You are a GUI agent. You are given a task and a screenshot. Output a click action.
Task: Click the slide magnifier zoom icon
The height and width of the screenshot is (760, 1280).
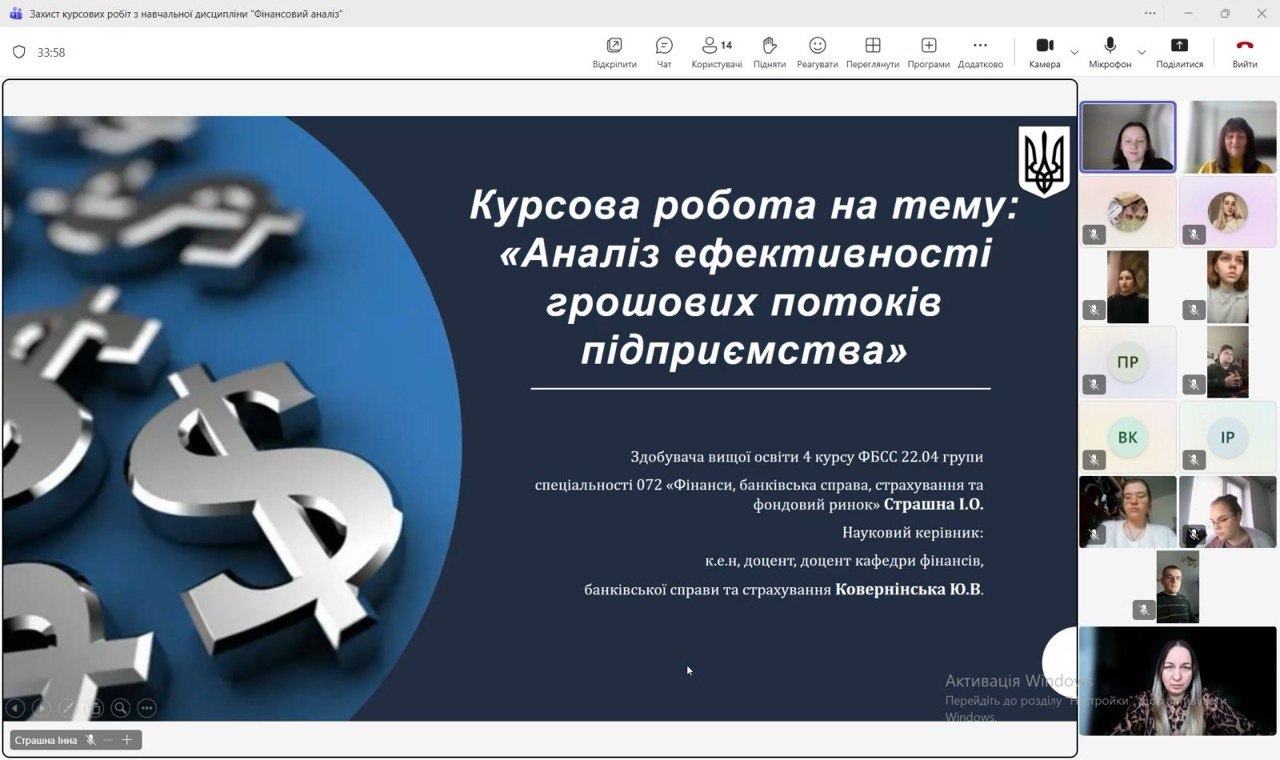[x=120, y=708]
